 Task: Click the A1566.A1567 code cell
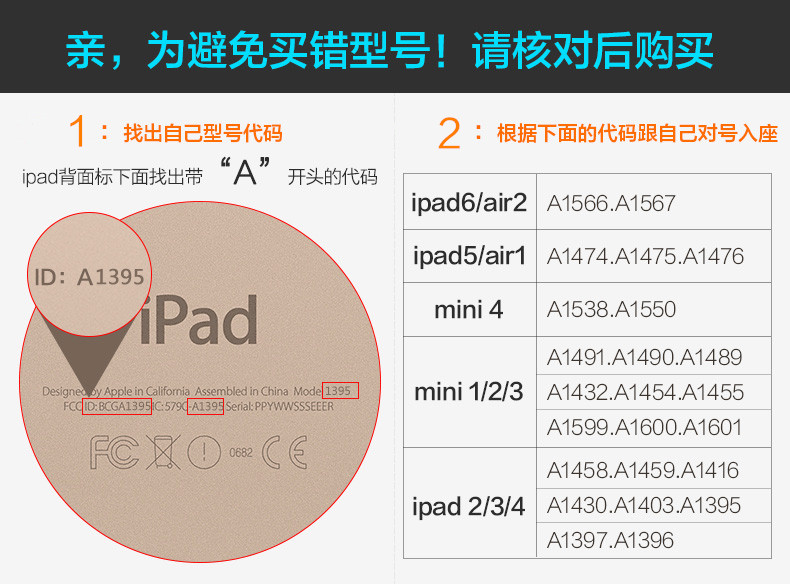tap(611, 203)
